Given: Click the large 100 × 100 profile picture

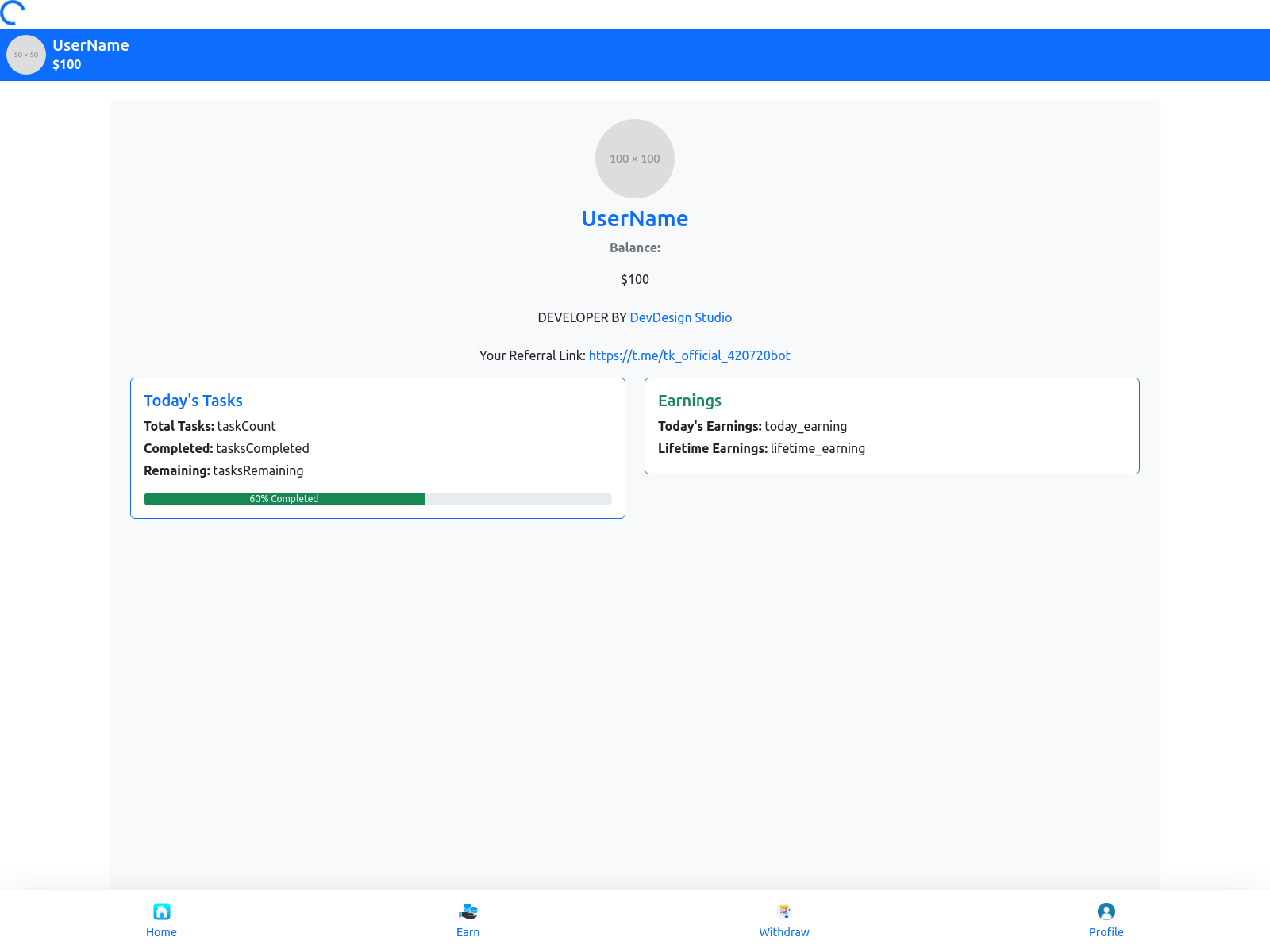Looking at the screenshot, I should pos(635,159).
